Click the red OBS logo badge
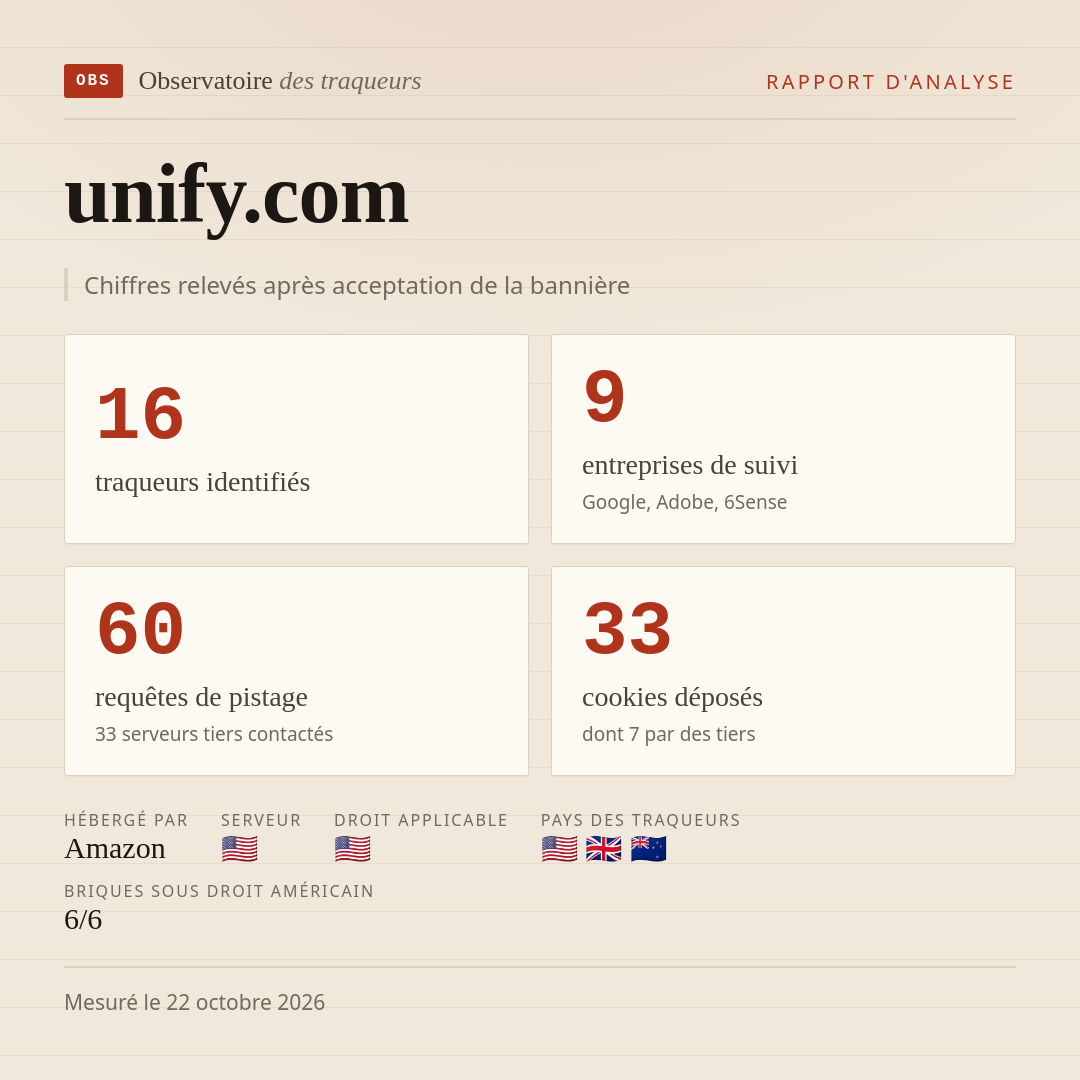Viewport: 1080px width, 1080px height. pos(94,81)
